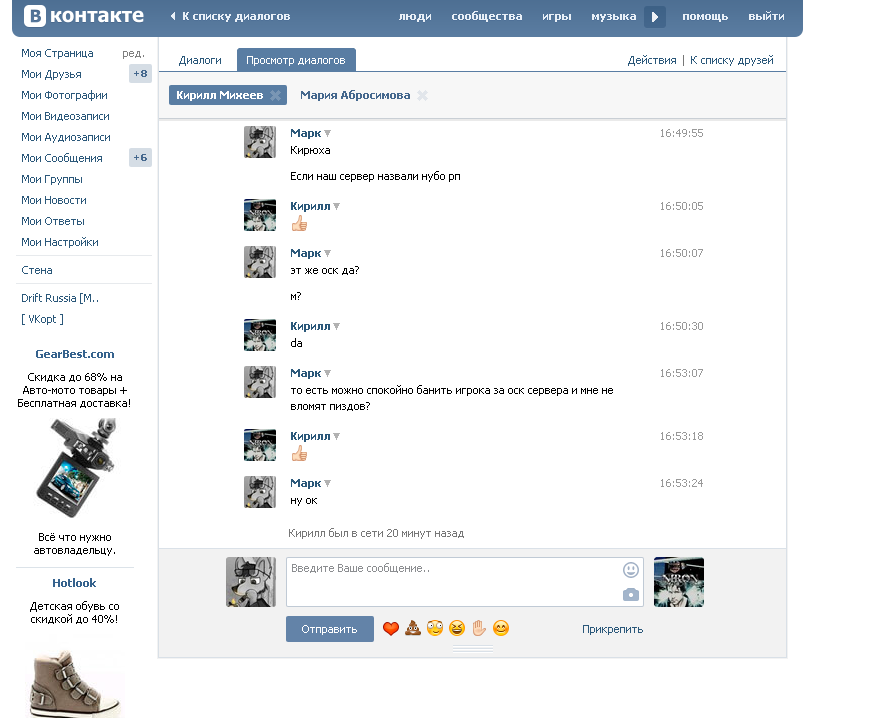The image size is (876, 718).
Task: Open Мои Сообщения in sidebar
Action: (62, 158)
